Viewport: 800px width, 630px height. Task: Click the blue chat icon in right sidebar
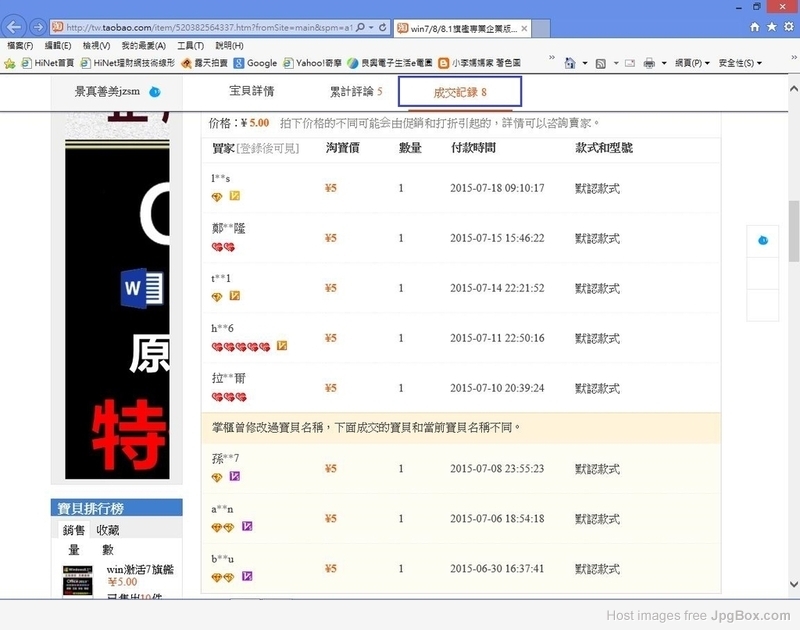pos(762,241)
